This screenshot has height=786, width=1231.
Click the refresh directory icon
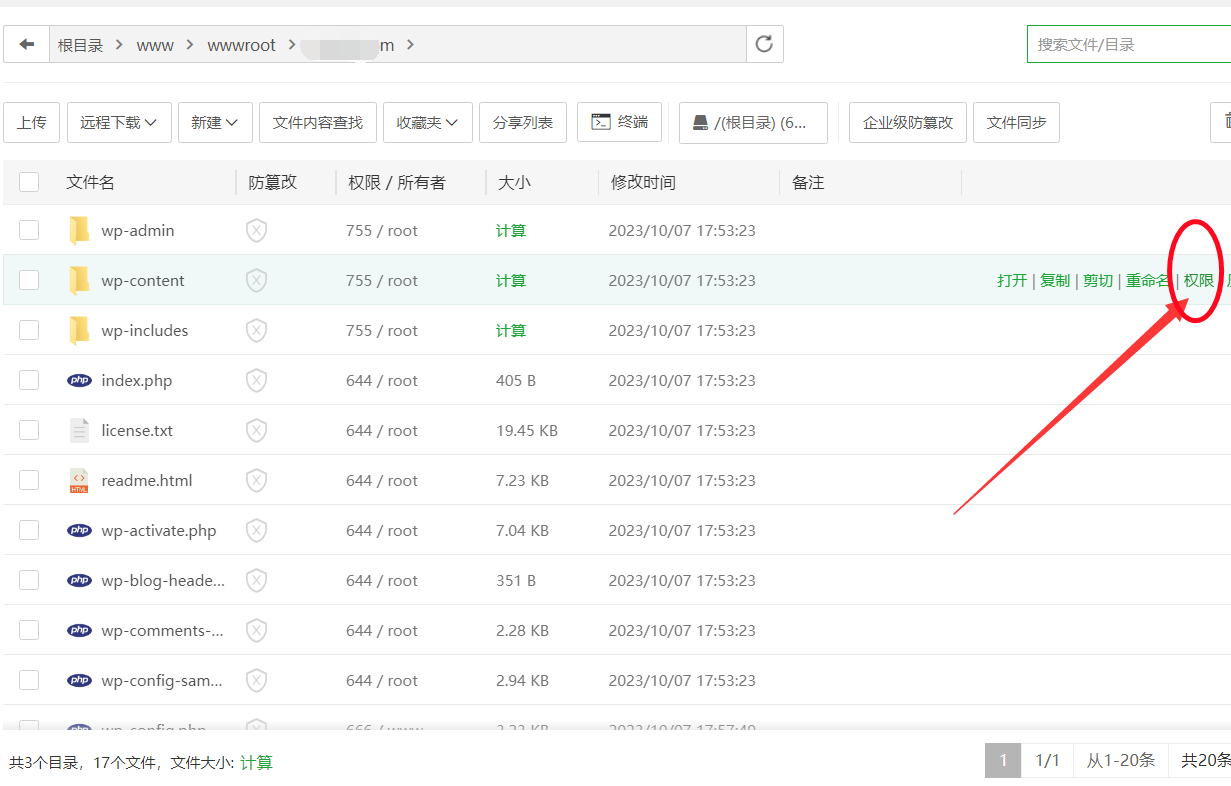[x=764, y=44]
